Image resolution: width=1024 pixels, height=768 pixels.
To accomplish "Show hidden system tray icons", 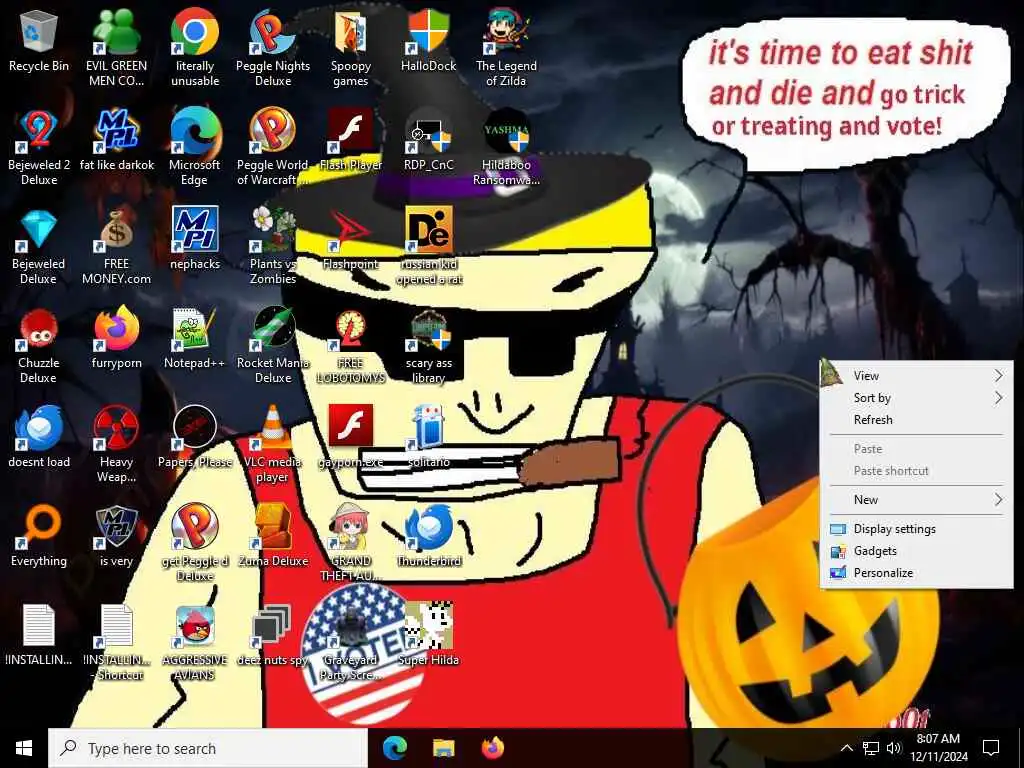I will (x=846, y=748).
